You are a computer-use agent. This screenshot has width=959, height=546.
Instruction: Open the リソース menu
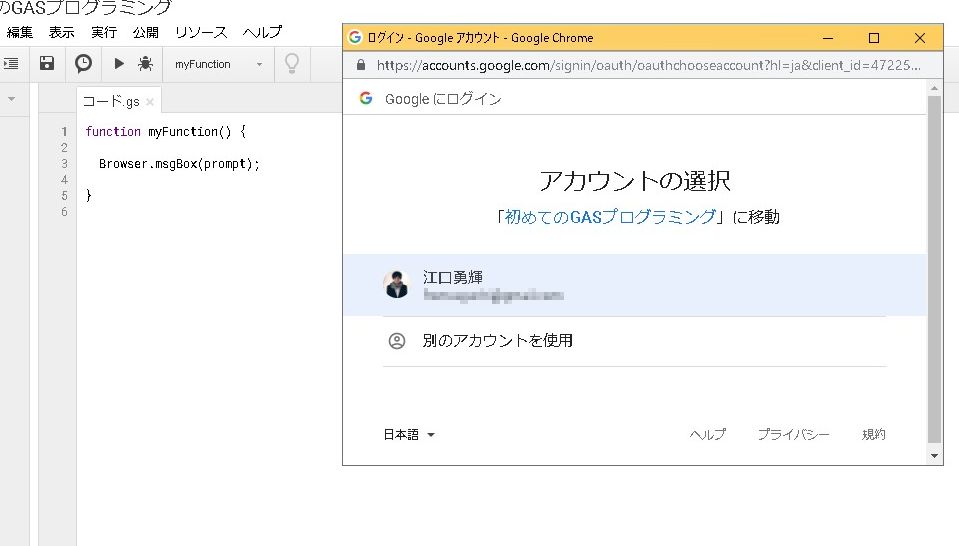(x=201, y=32)
